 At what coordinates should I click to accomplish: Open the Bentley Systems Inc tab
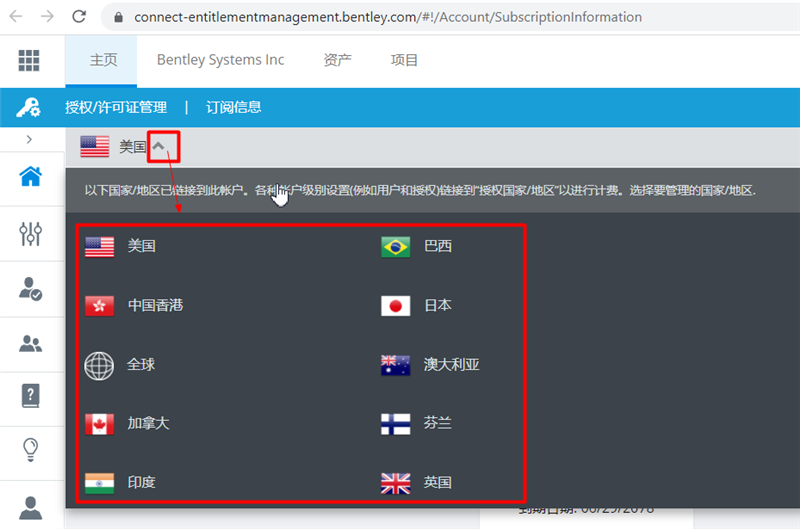click(x=220, y=60)
